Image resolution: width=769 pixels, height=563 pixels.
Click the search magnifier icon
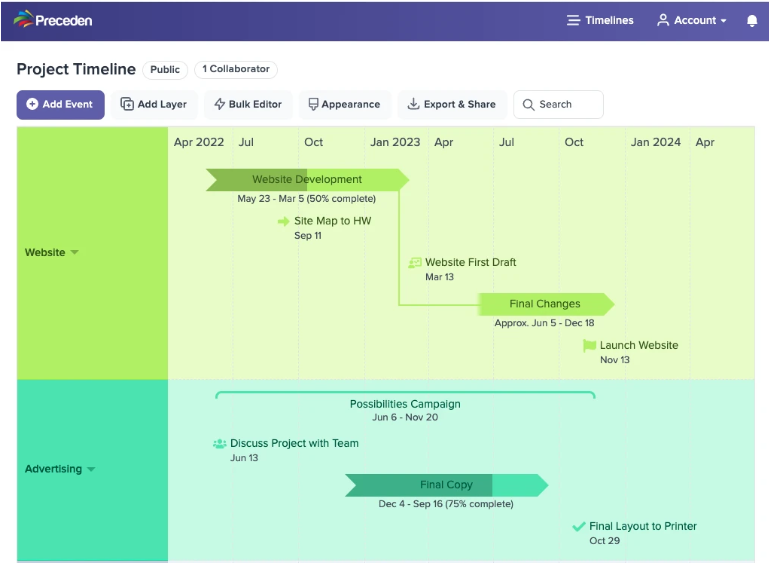(x=528, y=104)
